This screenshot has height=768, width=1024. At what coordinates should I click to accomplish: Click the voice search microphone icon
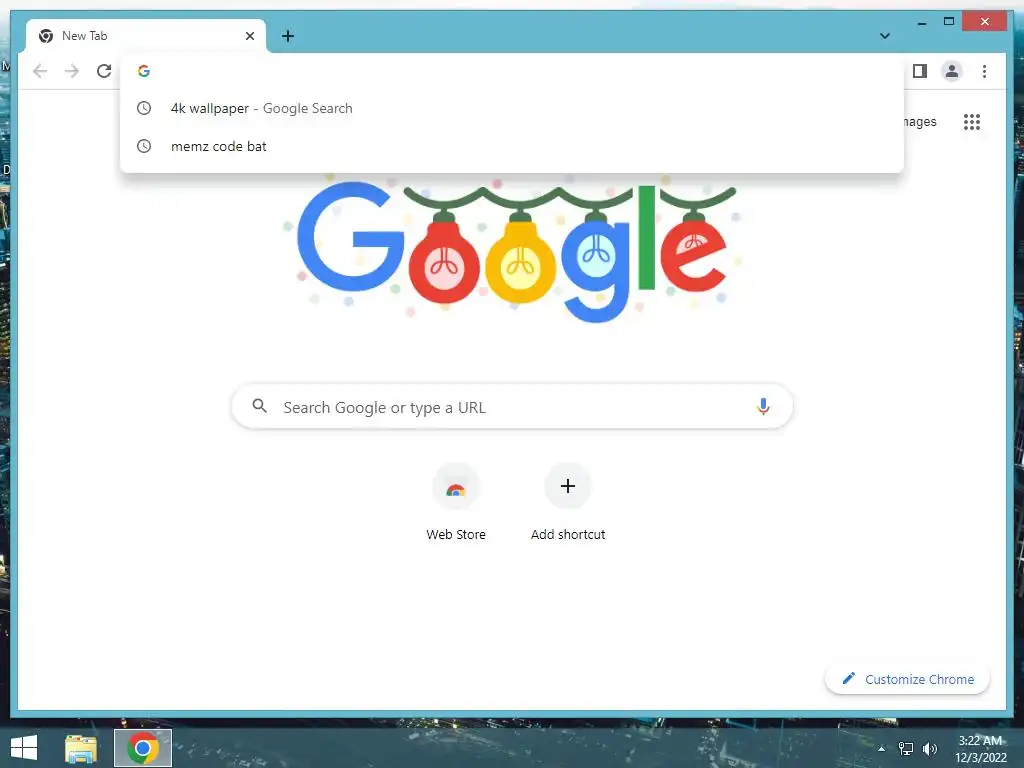pos(763,406)
